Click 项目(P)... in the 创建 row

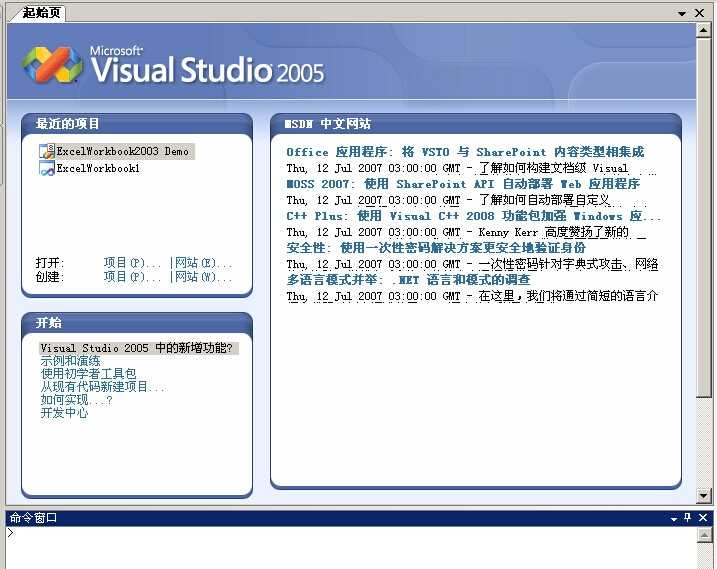[x=132, y=277]
